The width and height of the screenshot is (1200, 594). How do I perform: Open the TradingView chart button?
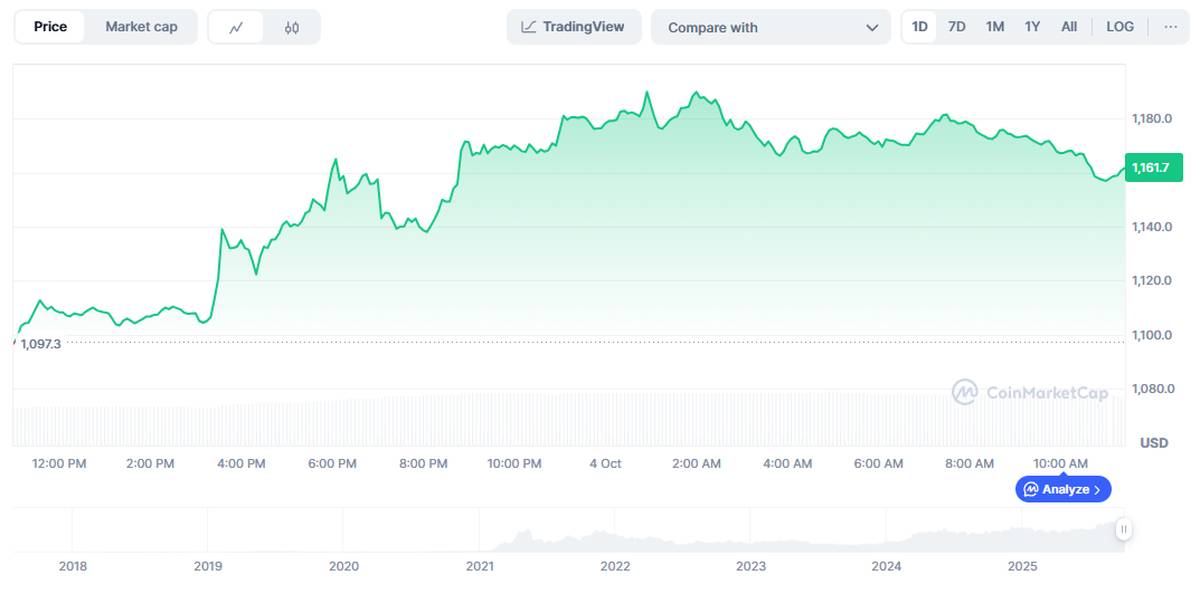[574, 27]
